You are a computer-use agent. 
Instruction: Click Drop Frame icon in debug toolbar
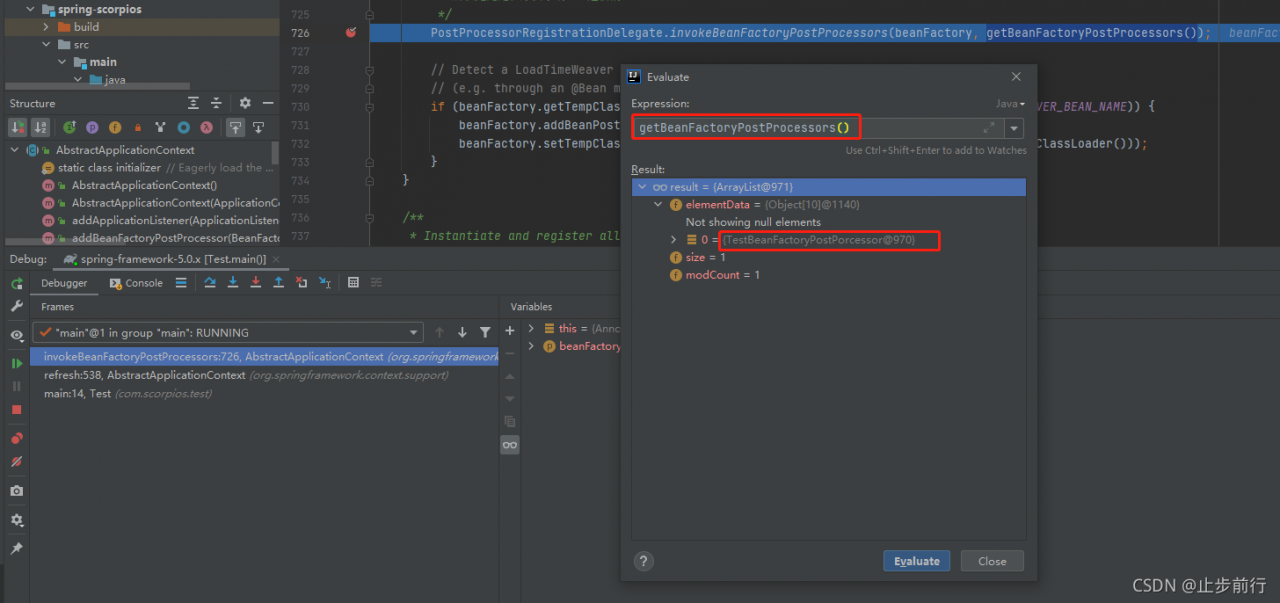pyautogui.click(x=302, y=283)
